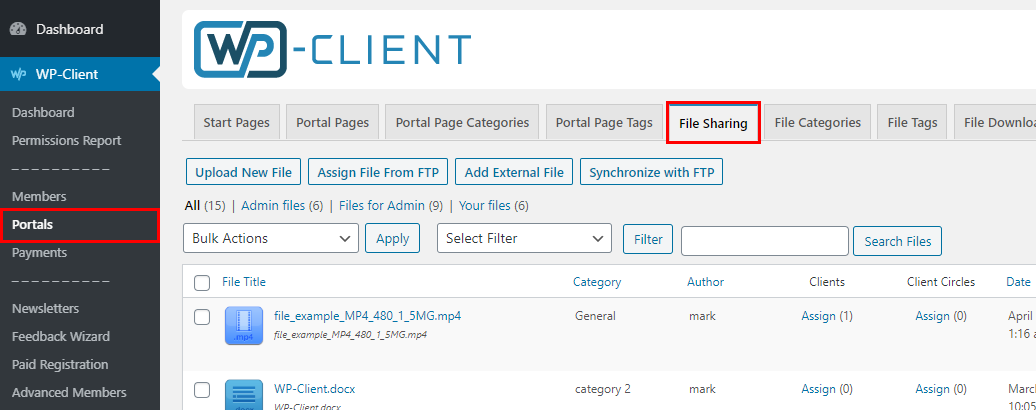Open the Portal Page Categories tab

[462, 122]
